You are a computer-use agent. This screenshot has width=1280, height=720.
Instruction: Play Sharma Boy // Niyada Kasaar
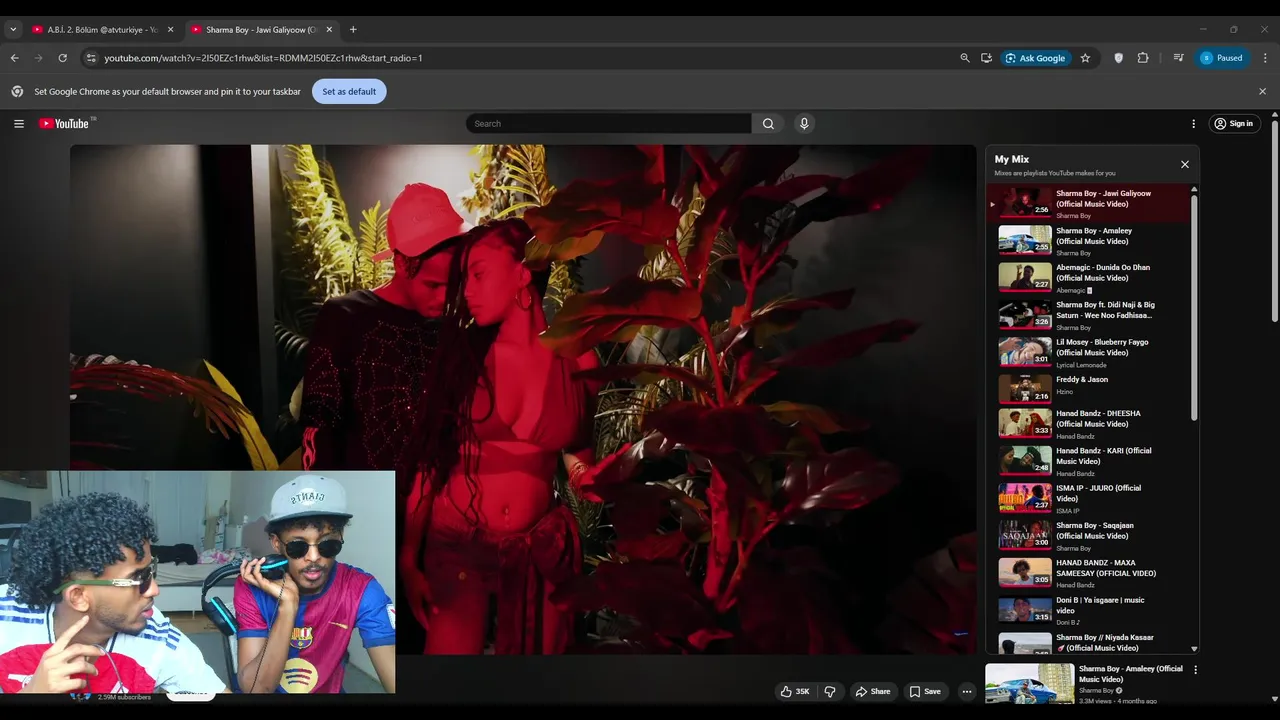click(1089, 642)
